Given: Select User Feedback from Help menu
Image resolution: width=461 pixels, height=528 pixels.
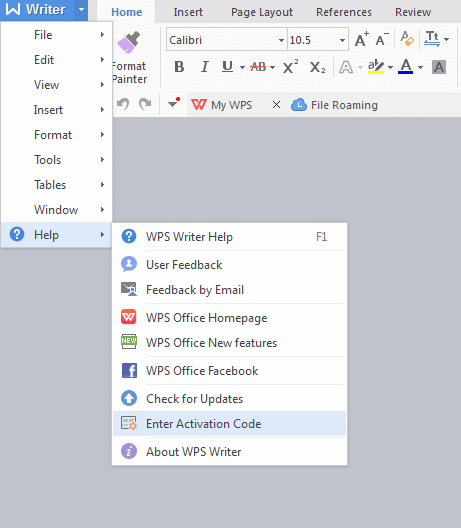Looking at the screenshot, I should [229, 265].
